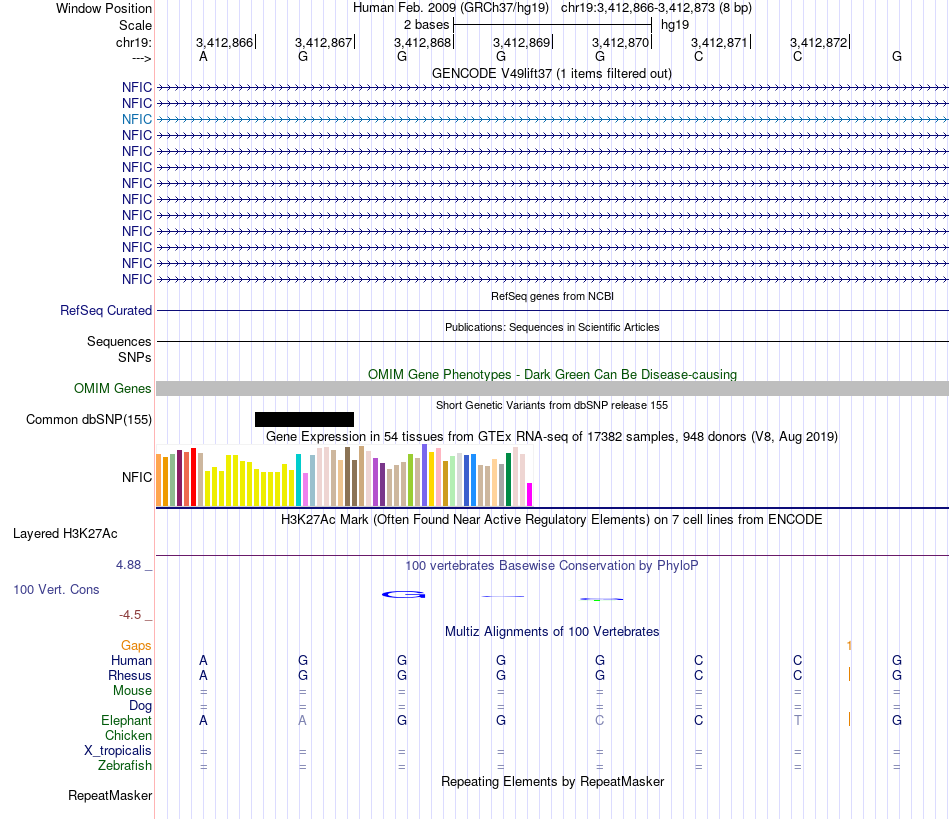The width and height of the screenshot is (950, 819).
Task: Click the Rhesus species label
Action: (130, 675)
